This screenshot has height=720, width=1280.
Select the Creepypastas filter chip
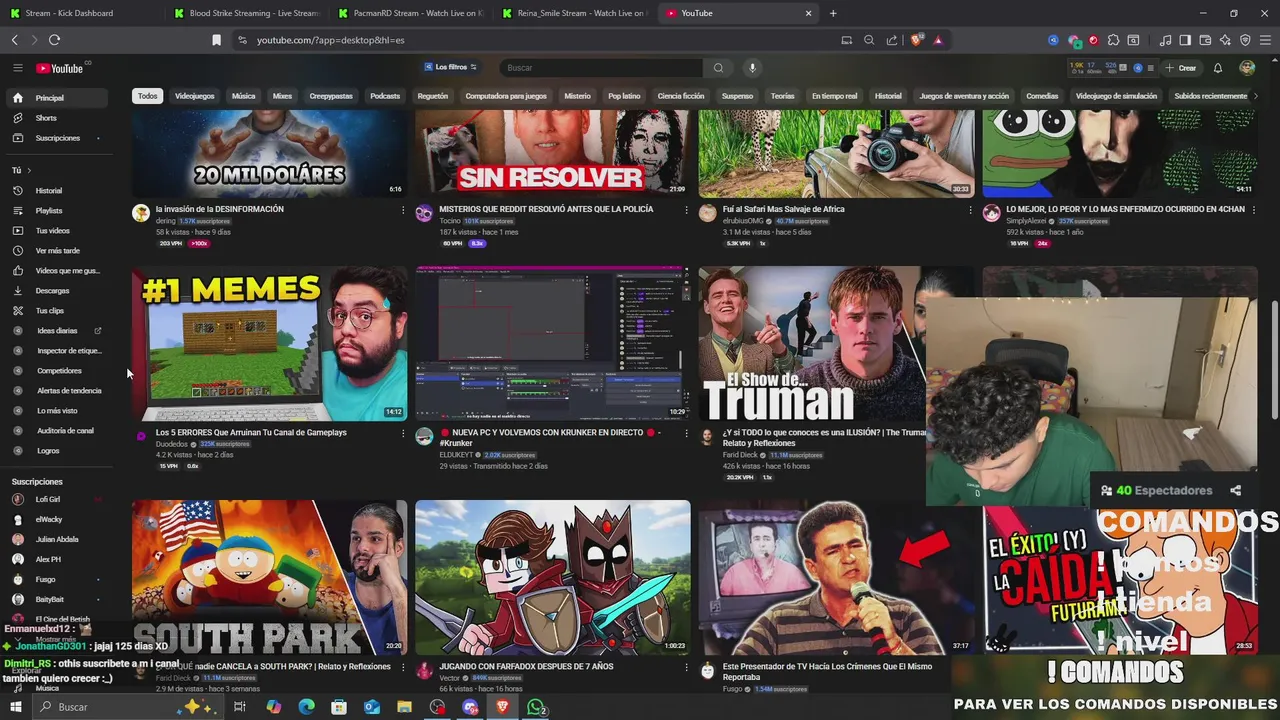pos(331,96)
